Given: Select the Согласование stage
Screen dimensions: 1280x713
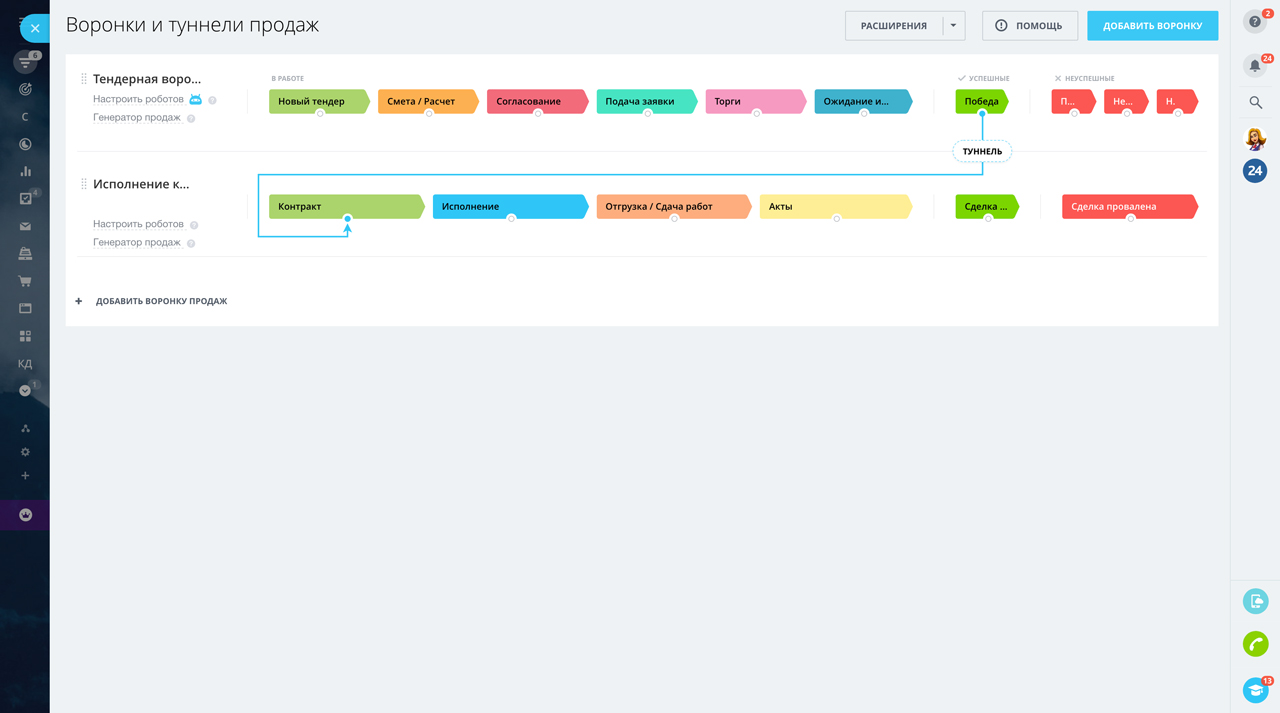Looking at the screenshot, I should pyautogui.click(x=538, y=101).
